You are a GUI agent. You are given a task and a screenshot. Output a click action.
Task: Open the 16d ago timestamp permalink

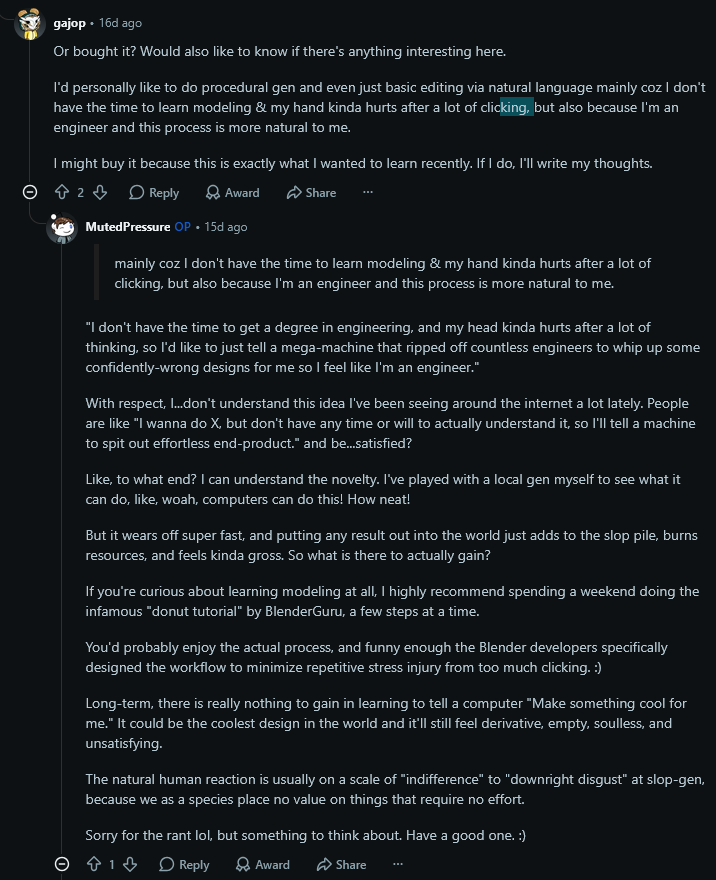point(120,23)
